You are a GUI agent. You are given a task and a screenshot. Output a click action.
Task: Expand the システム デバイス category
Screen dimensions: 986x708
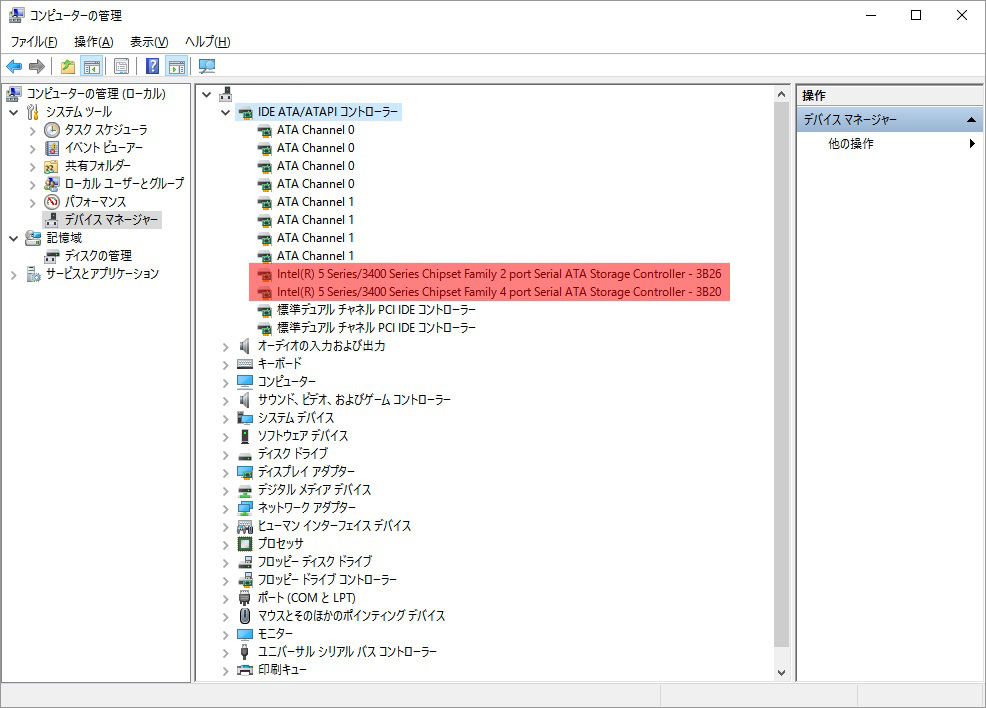225,419
